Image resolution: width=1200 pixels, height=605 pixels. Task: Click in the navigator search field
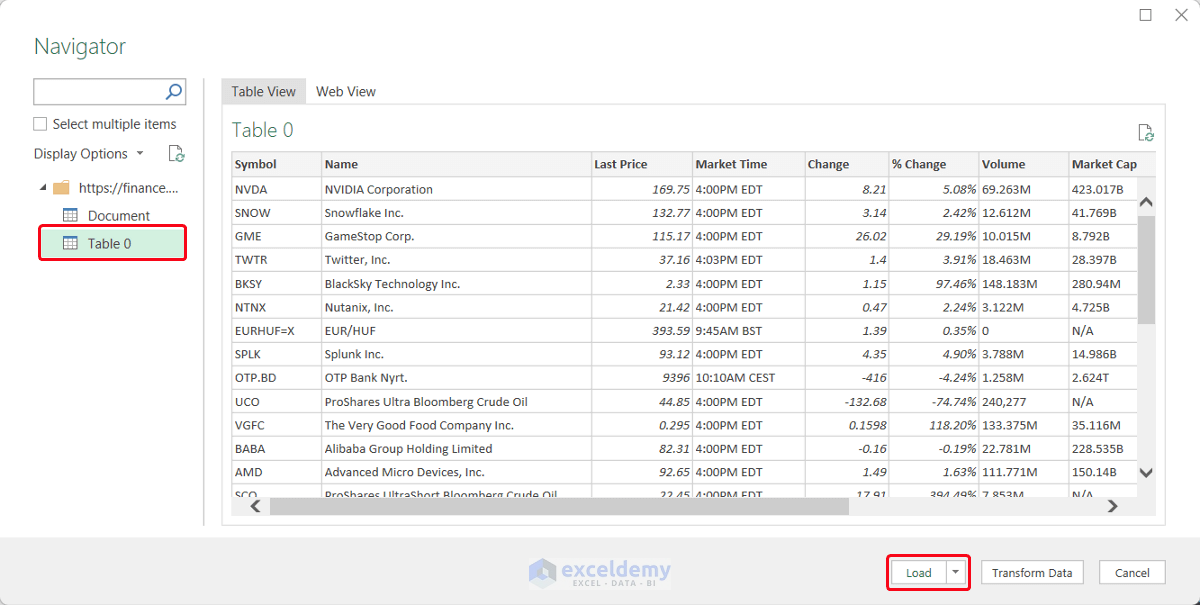click(98, 92)
